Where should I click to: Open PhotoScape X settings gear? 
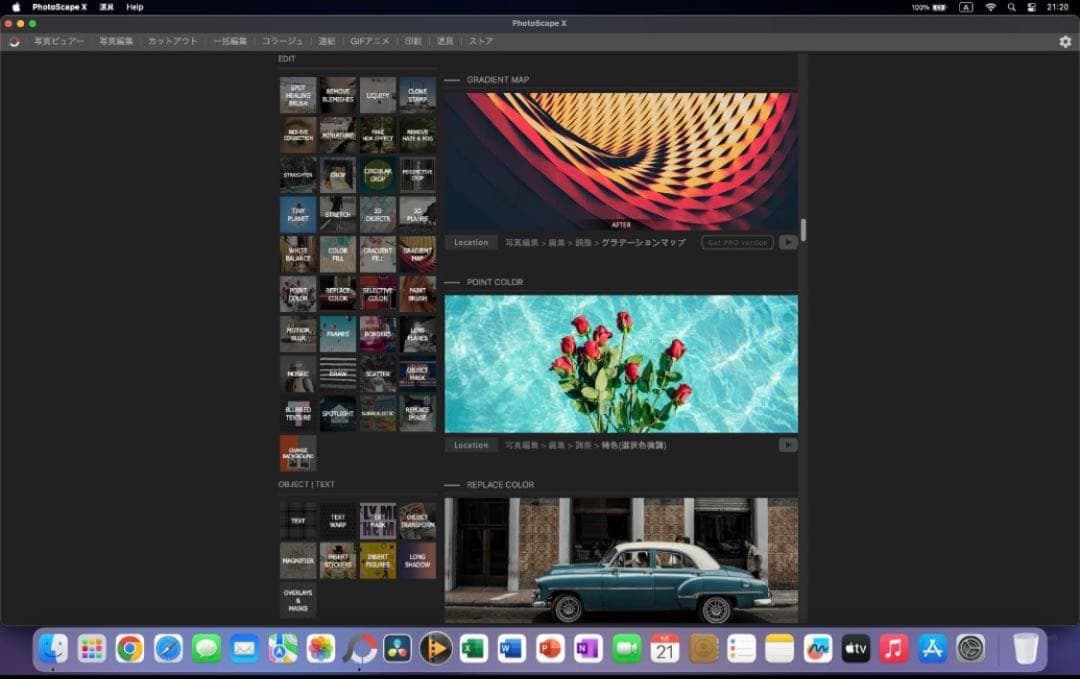point(1066,41)
